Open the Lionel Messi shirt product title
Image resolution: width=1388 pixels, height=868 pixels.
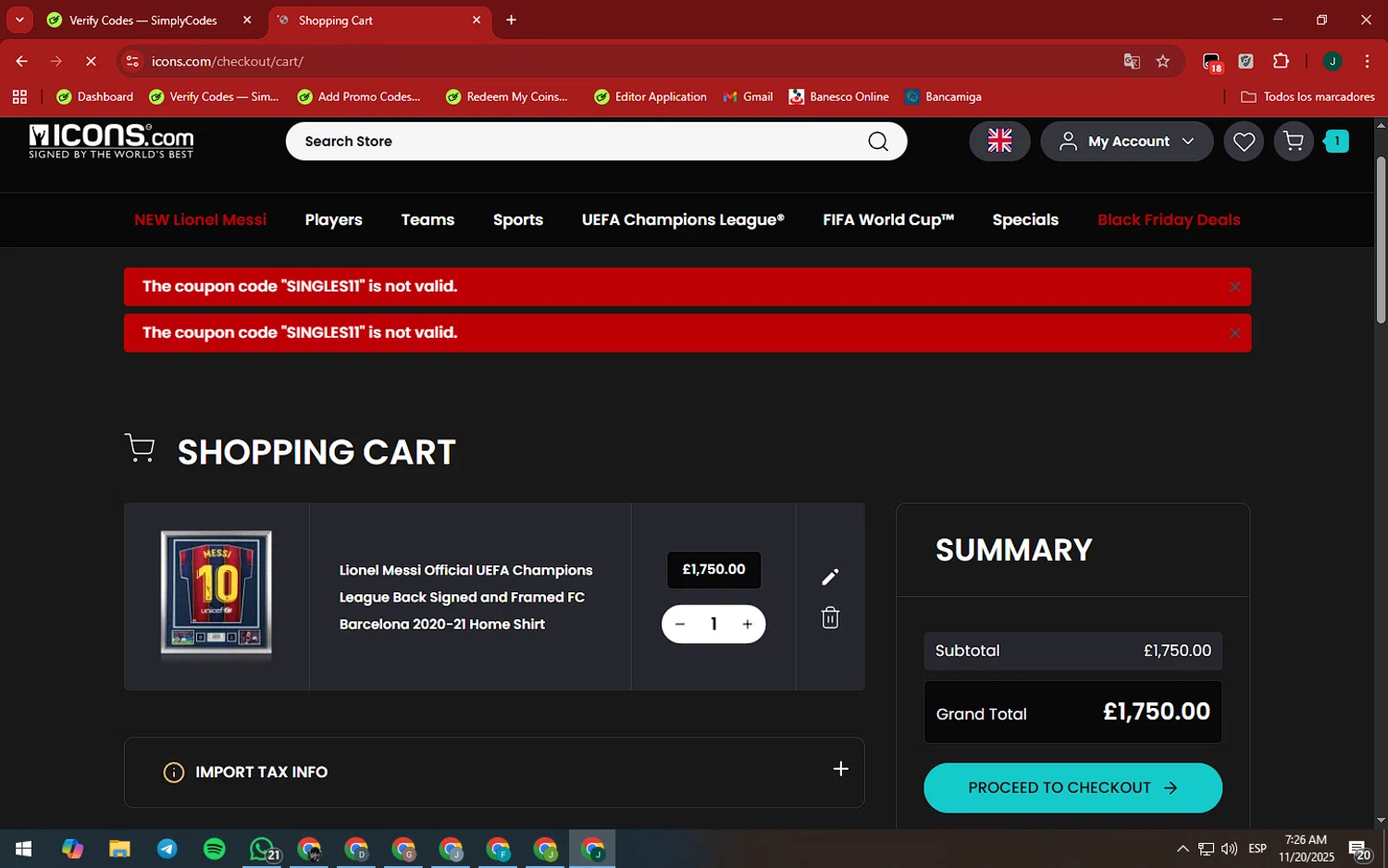(x=466, y=598)
